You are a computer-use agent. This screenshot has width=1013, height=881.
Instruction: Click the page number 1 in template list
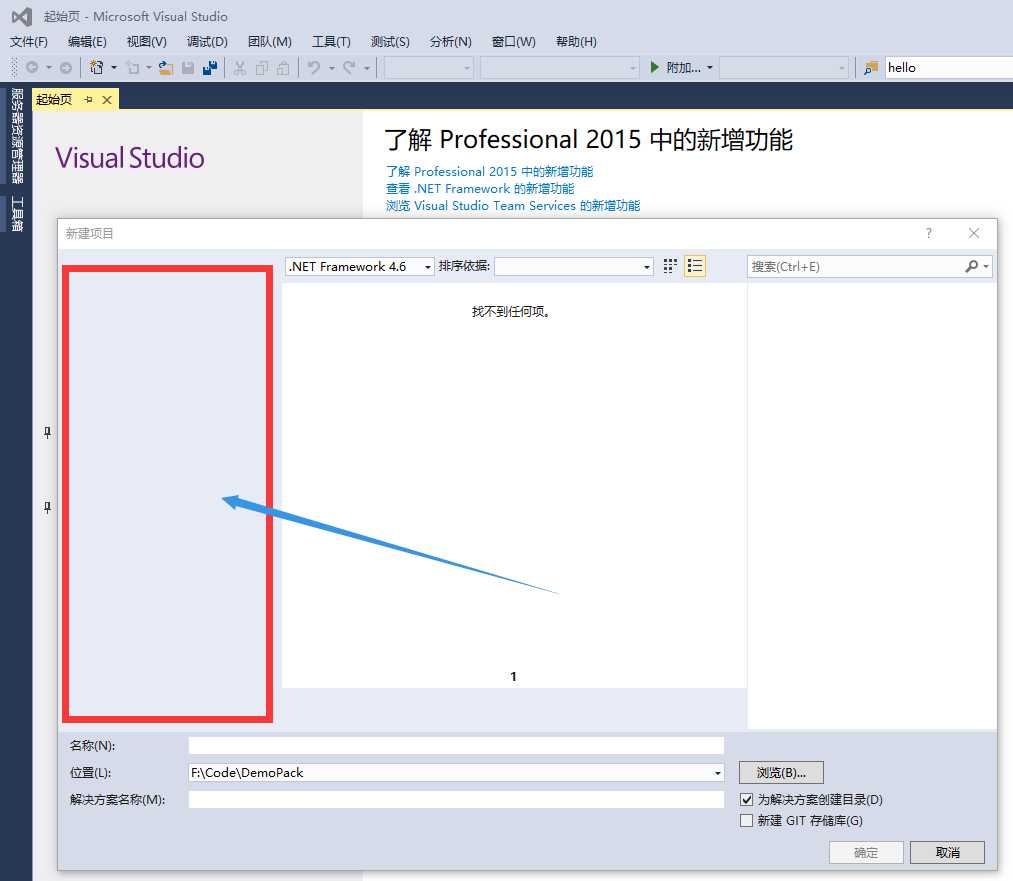point(514,676)
